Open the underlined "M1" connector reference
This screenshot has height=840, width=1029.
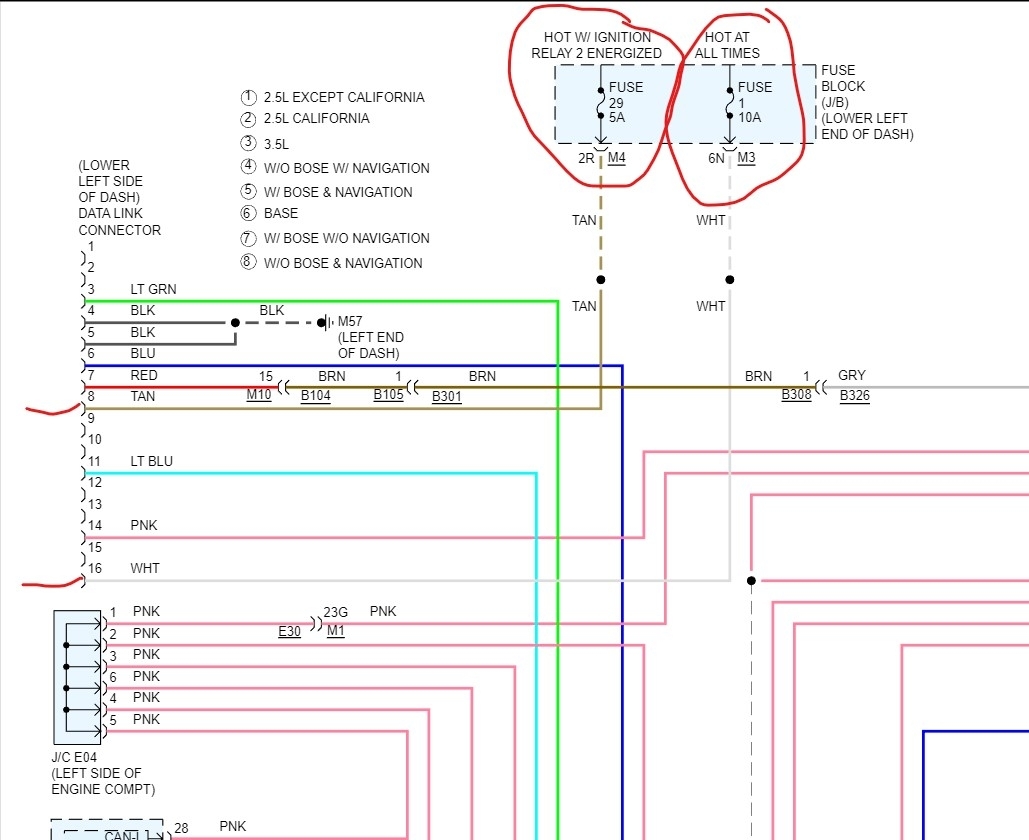(x=335, y=631)
